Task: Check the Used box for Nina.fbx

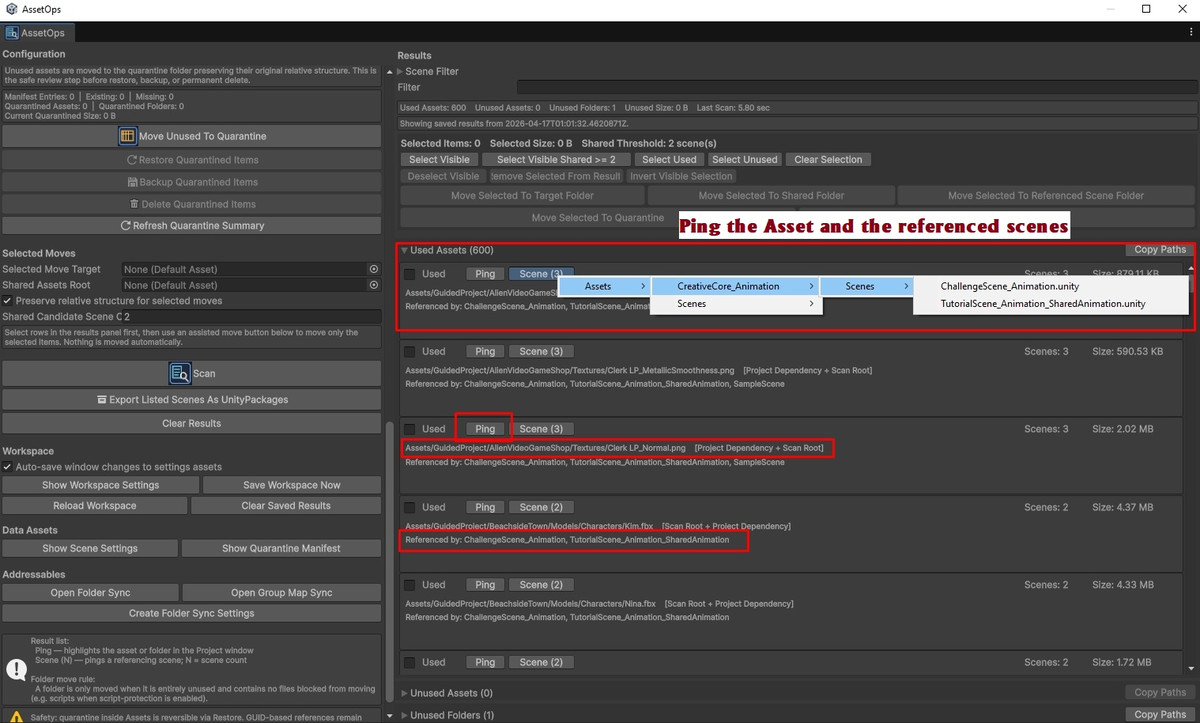Action: pos(409,585)
